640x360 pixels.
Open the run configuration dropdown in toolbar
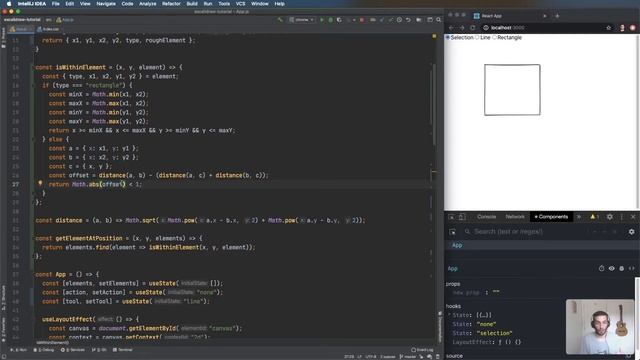tap(302, 20)
